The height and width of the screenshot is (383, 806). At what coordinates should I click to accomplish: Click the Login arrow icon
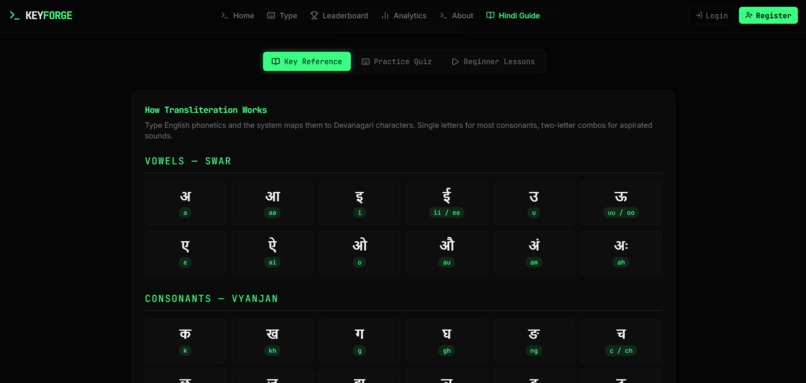(699, 15)
